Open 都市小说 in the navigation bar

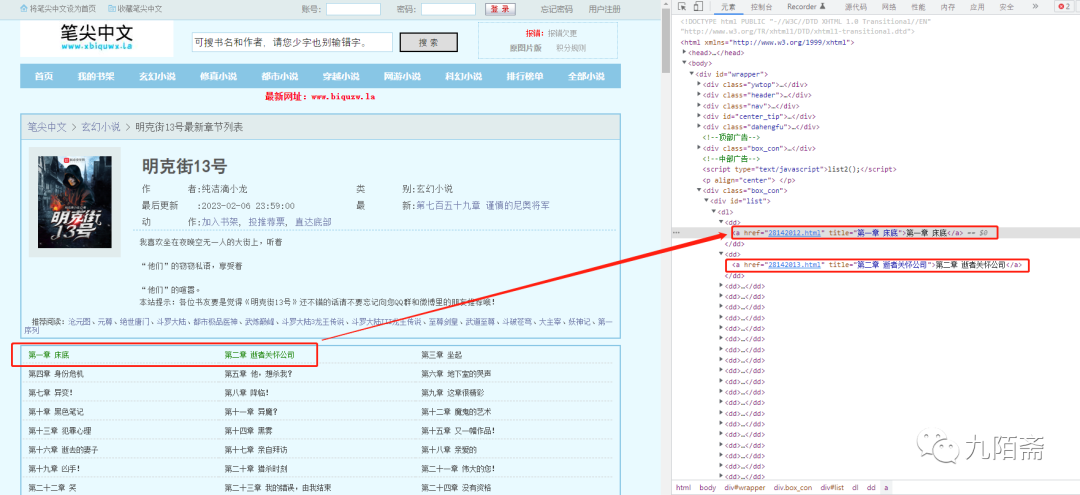tap(280, 76)
